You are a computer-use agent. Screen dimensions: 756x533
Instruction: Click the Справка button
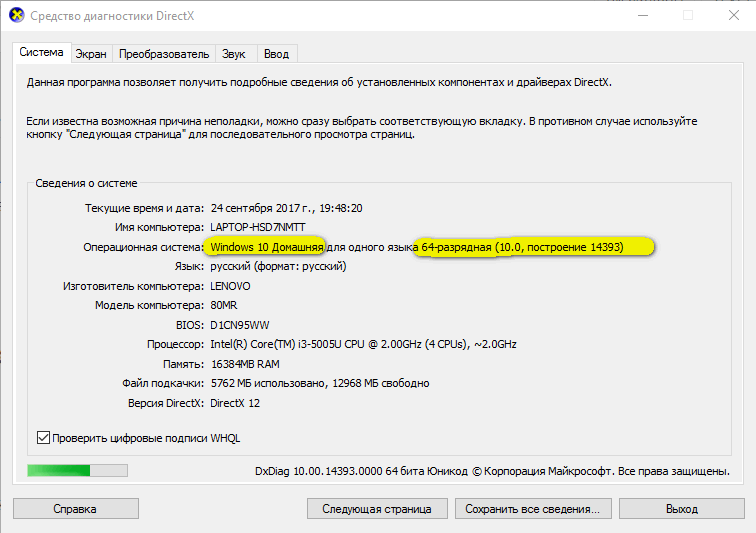click(x=76, y=509)
